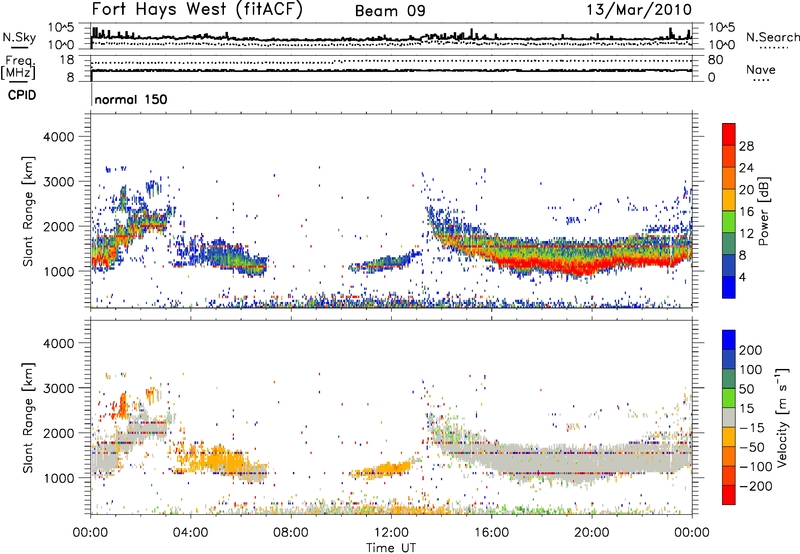Click the '04:00' time axis tick label
800x554 pixels.
[x=191, y=533]
